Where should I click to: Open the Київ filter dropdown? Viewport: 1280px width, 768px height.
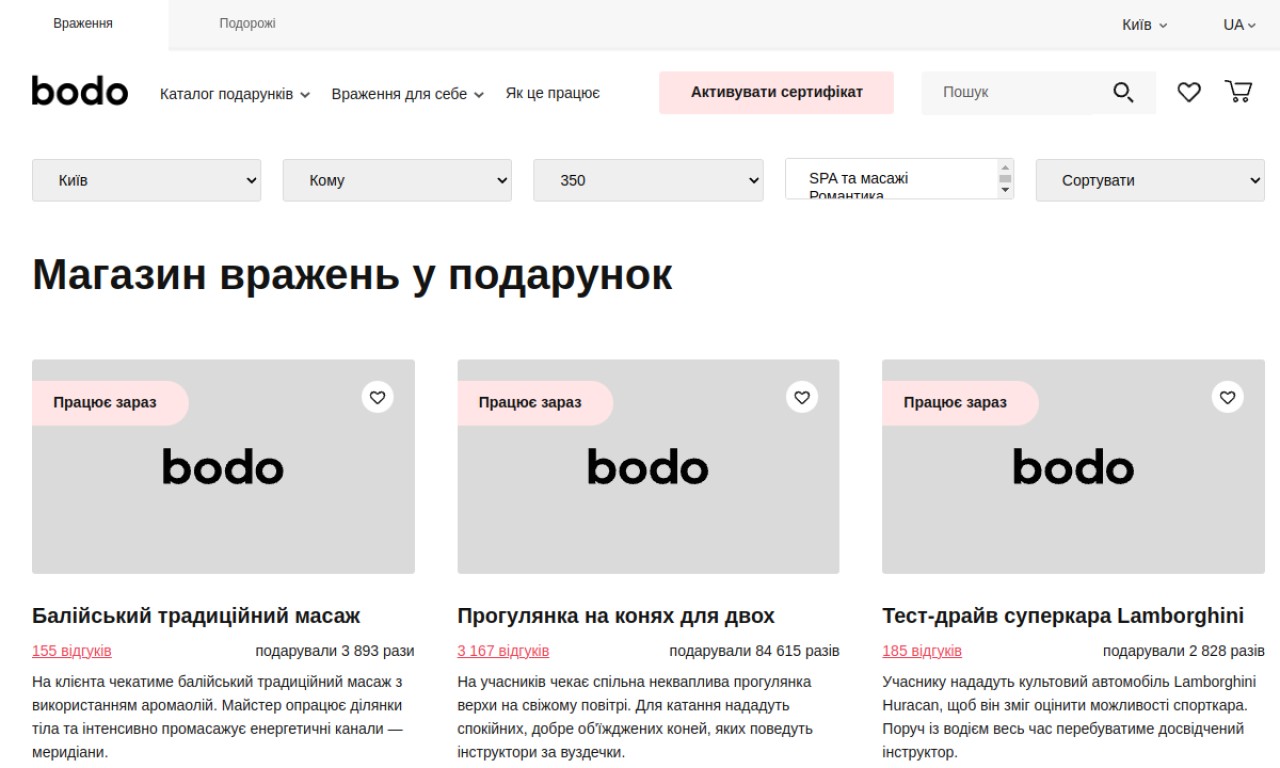click(x=147, y=180)
